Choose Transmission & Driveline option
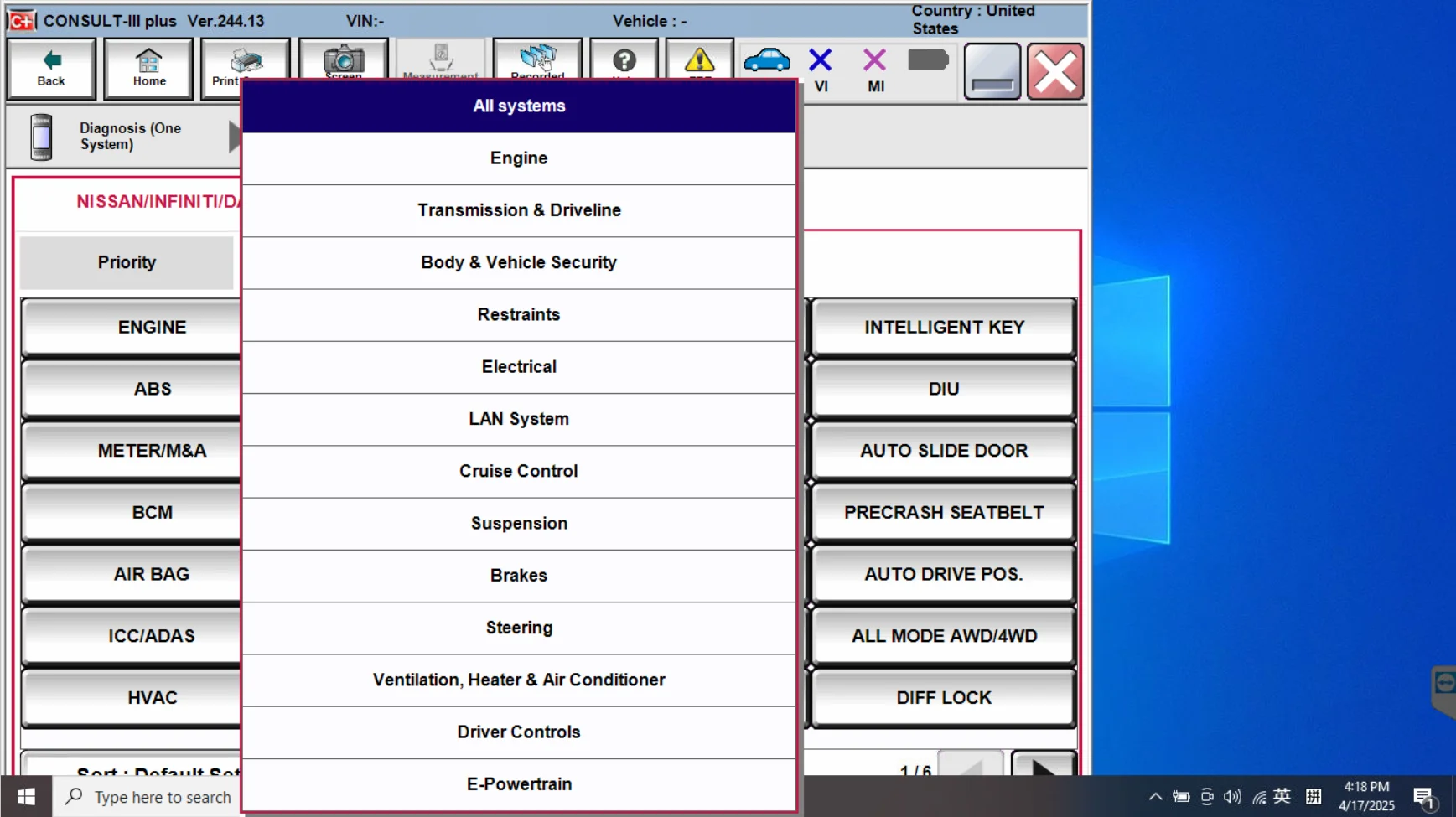The height and width of the screenshot is (817, 1456). (519, 210)
